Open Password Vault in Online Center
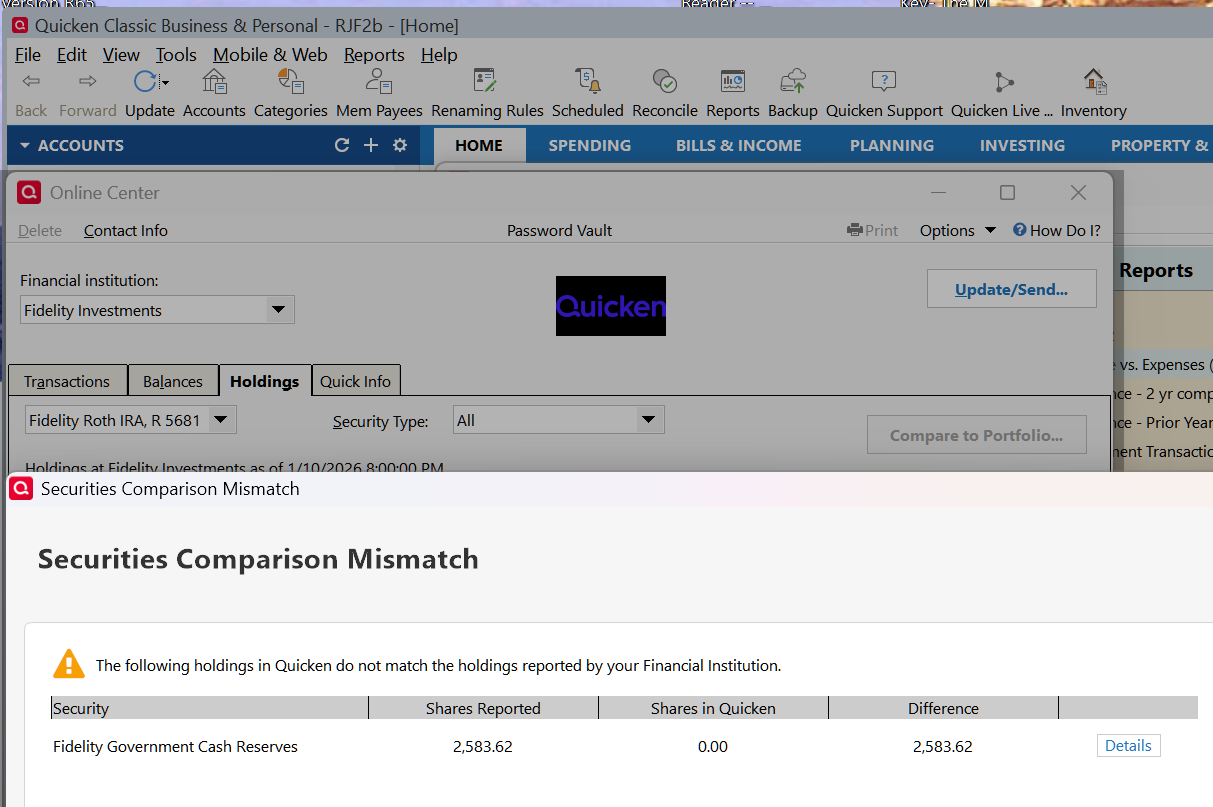Image resolution: width=1213 pixels, height=807 pixels. [560, 230]
